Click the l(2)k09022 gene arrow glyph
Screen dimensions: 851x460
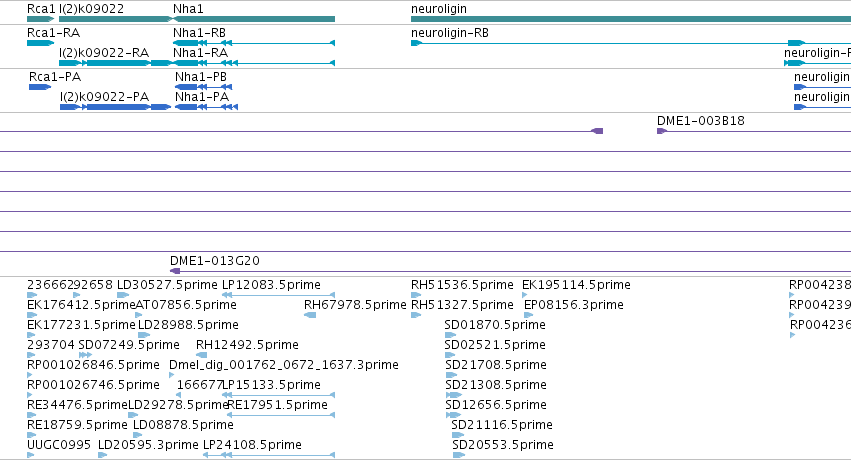click(x=116, y=19)
